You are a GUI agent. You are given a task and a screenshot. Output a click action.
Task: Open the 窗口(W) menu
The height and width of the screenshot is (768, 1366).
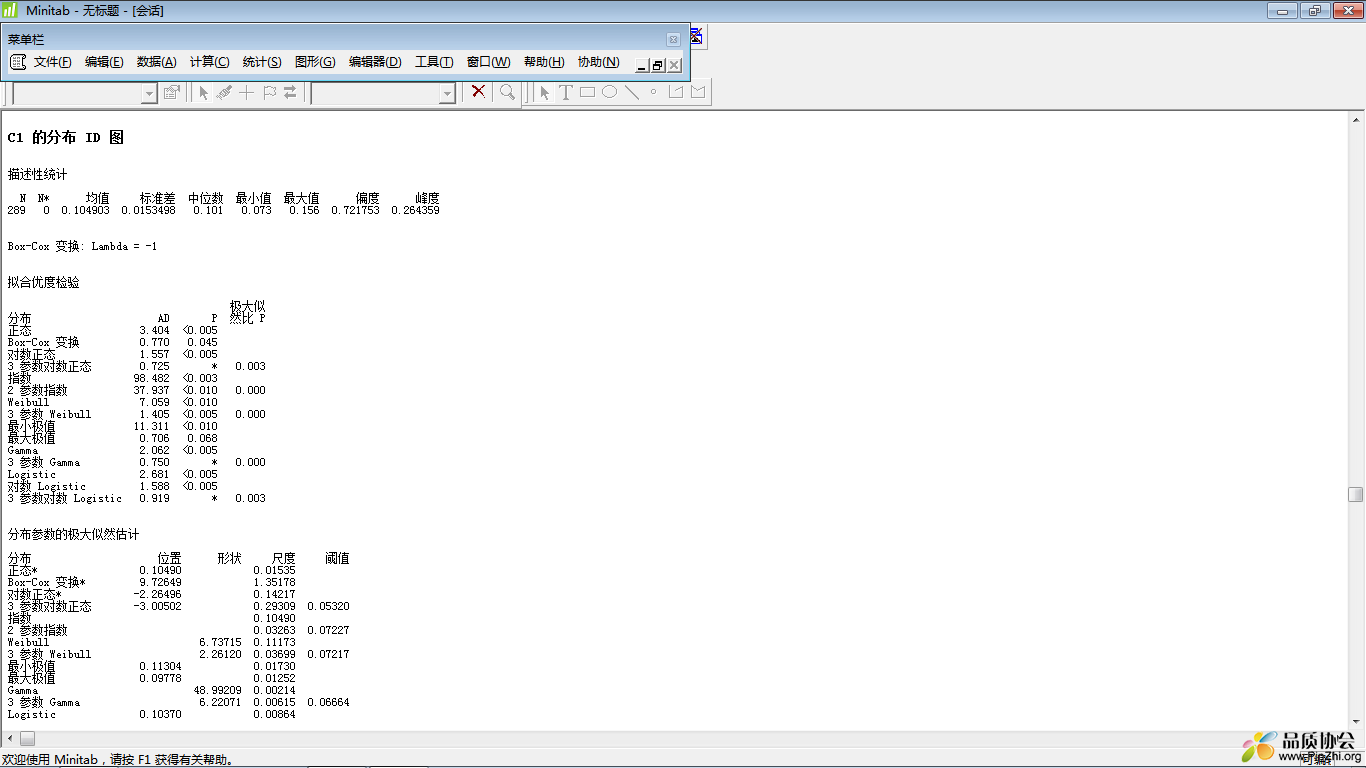pos(488,62)
